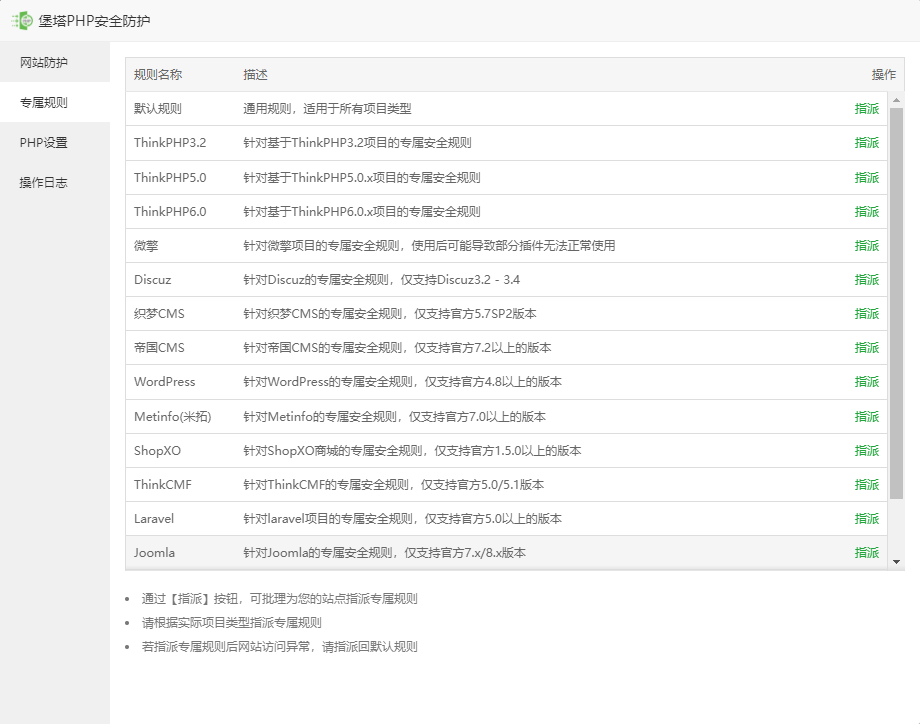Select the 微擎 rule name
This screenshot has width=920, height=724.
[x=146, y=245]
